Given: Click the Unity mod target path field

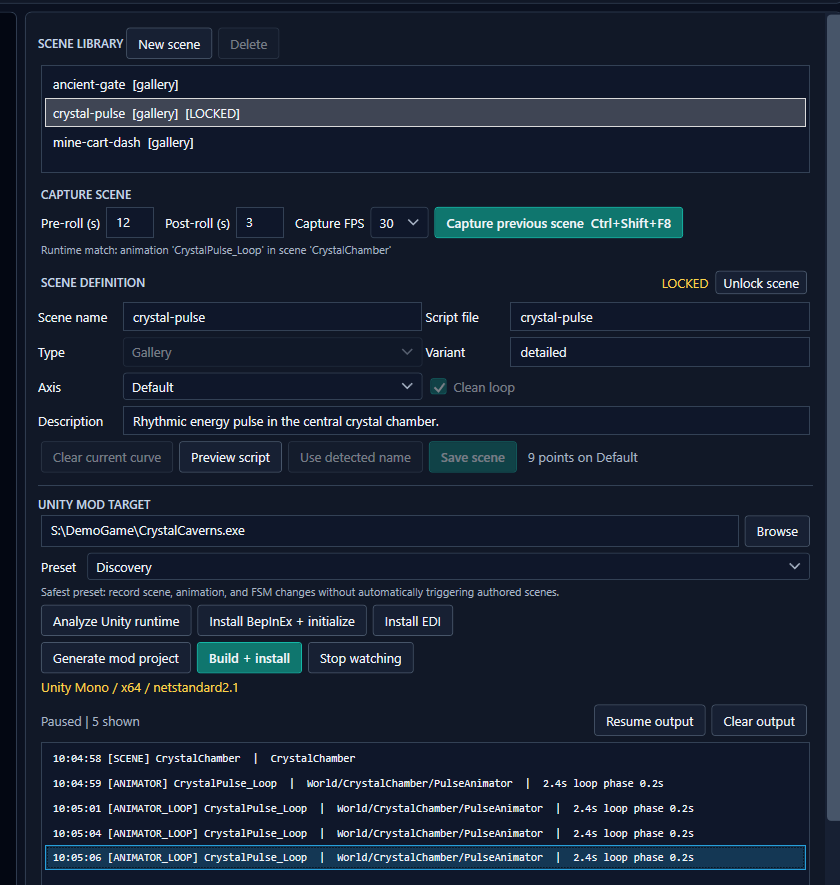Looking at the screenshot, I should pos(390,531).
